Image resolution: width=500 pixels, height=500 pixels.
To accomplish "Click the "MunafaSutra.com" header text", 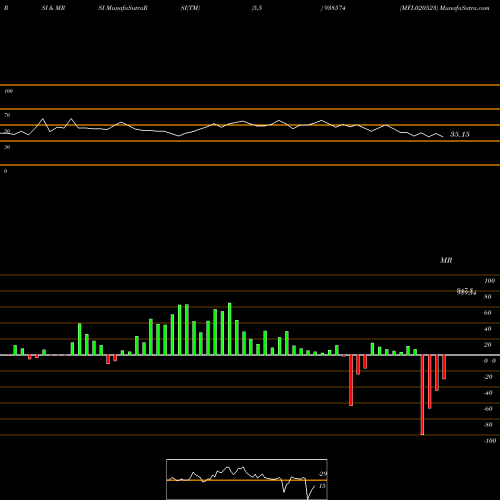I will 465,8.
